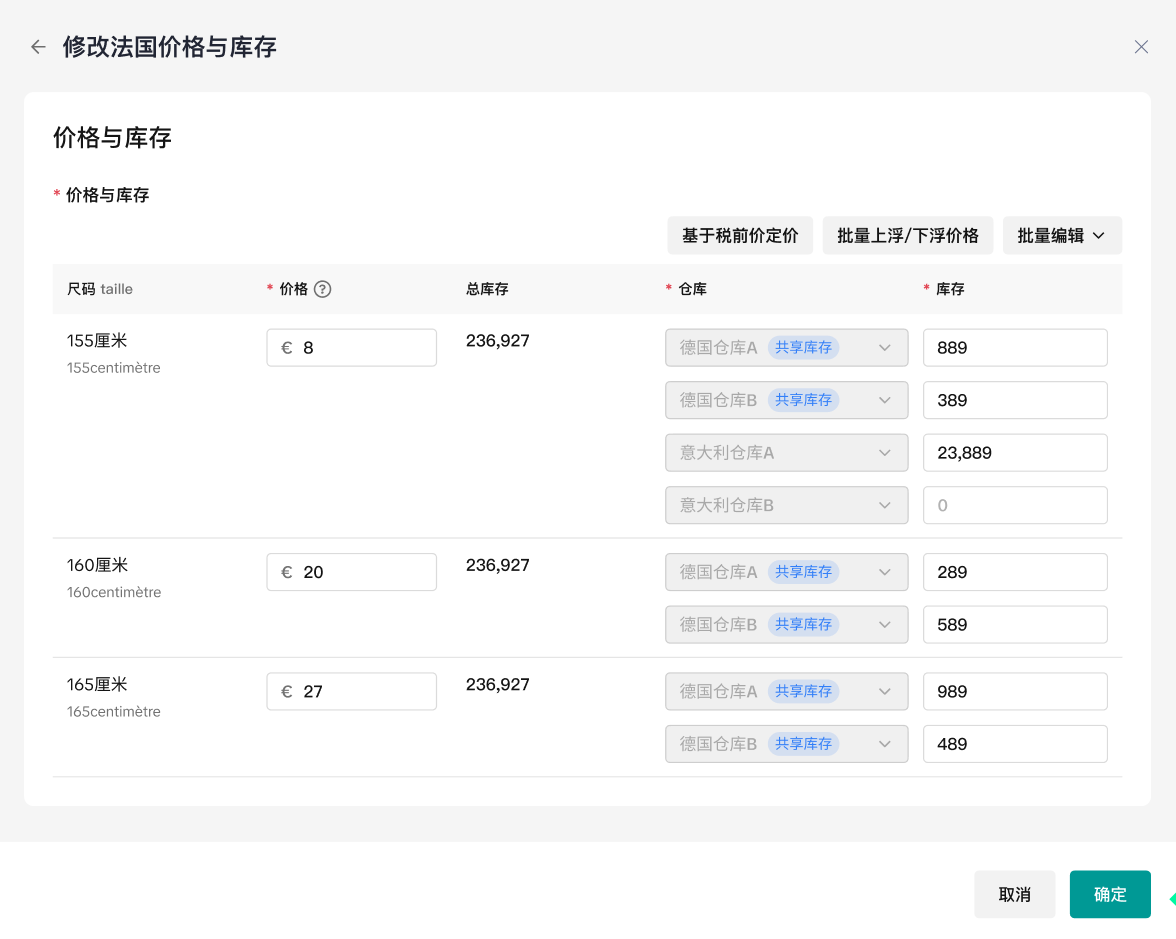Focus the empty 意大利仓库B inventory field
Screen dimensions: 1176x939
pyautogui.click(x=1014, y=505)
